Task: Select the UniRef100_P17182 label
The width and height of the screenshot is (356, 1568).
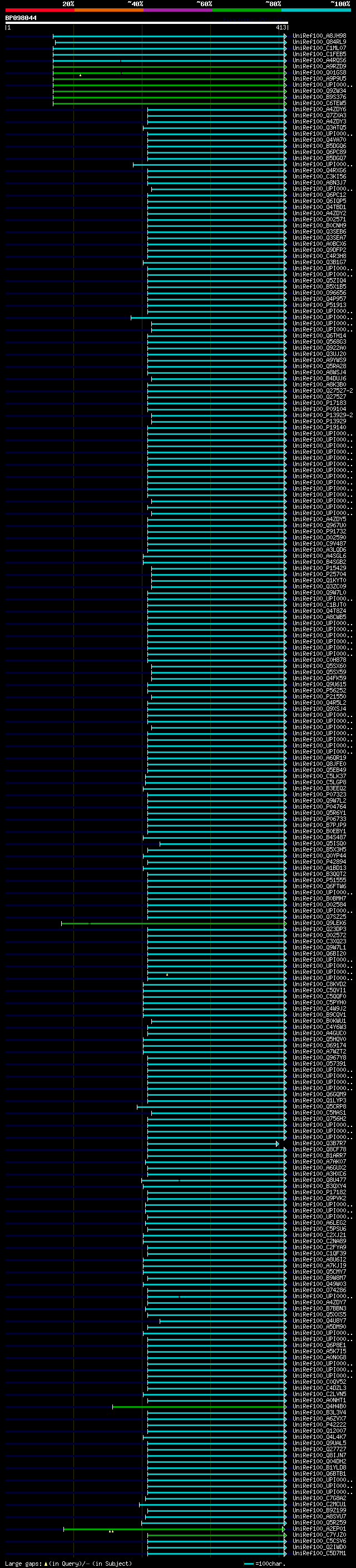Action: tap(319, 1192)
